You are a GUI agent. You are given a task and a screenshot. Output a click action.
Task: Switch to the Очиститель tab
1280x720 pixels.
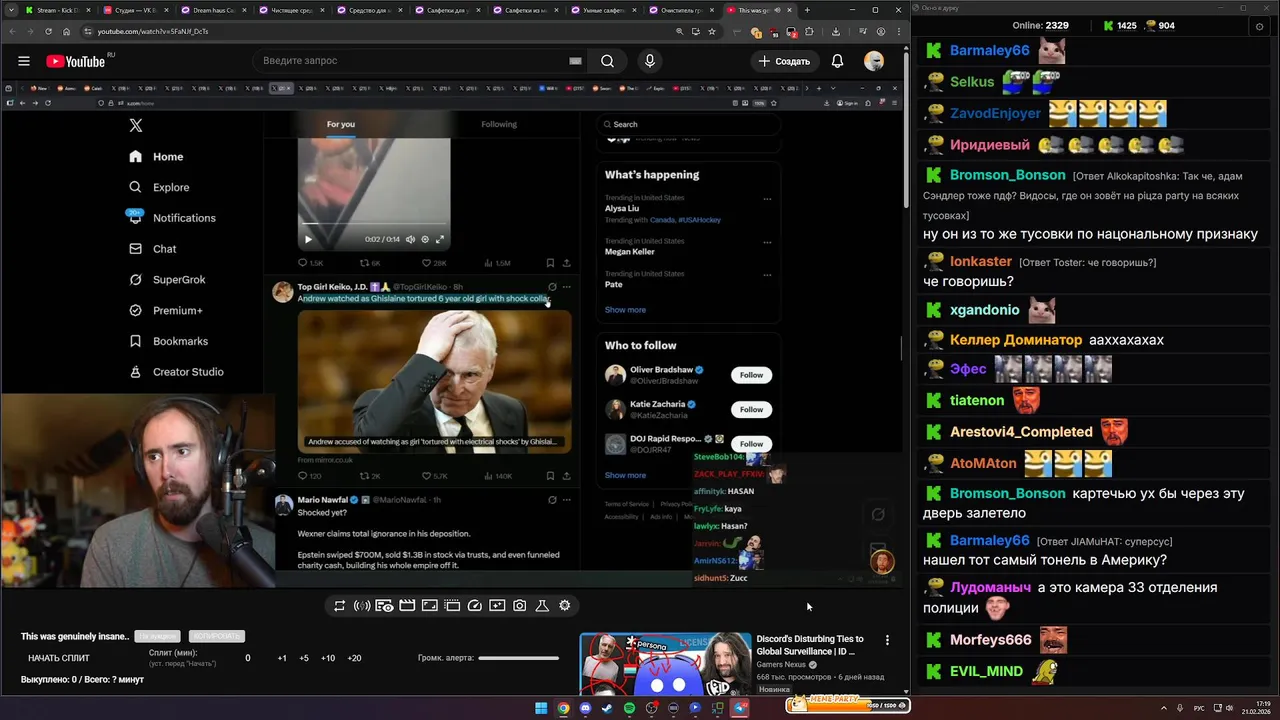(x=682, y=10)
